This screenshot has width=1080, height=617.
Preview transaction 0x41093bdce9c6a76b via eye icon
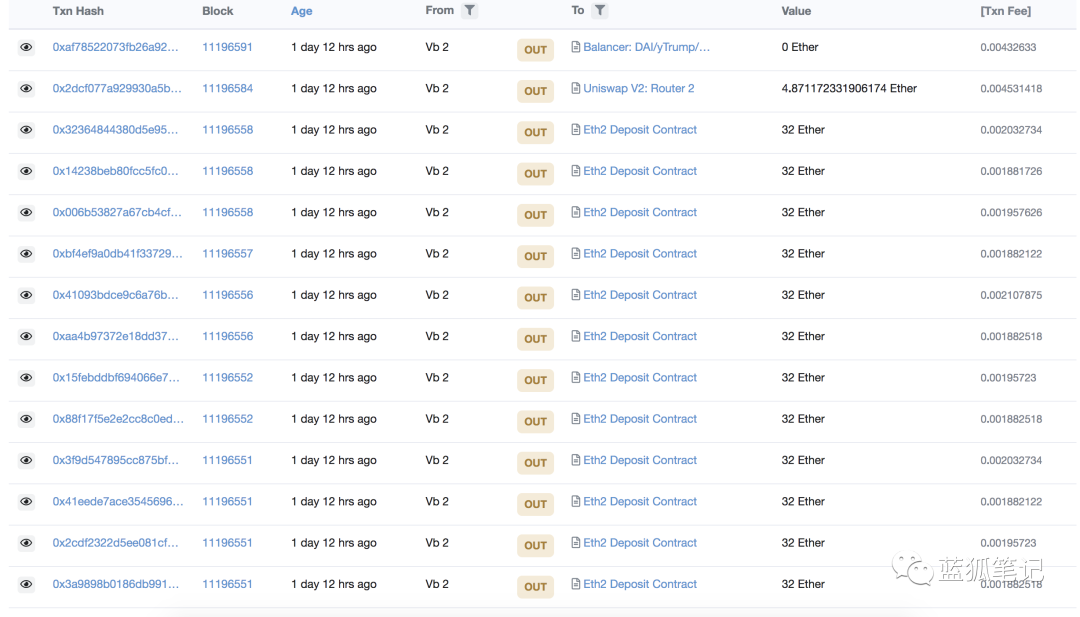click(x=26, y=295)
